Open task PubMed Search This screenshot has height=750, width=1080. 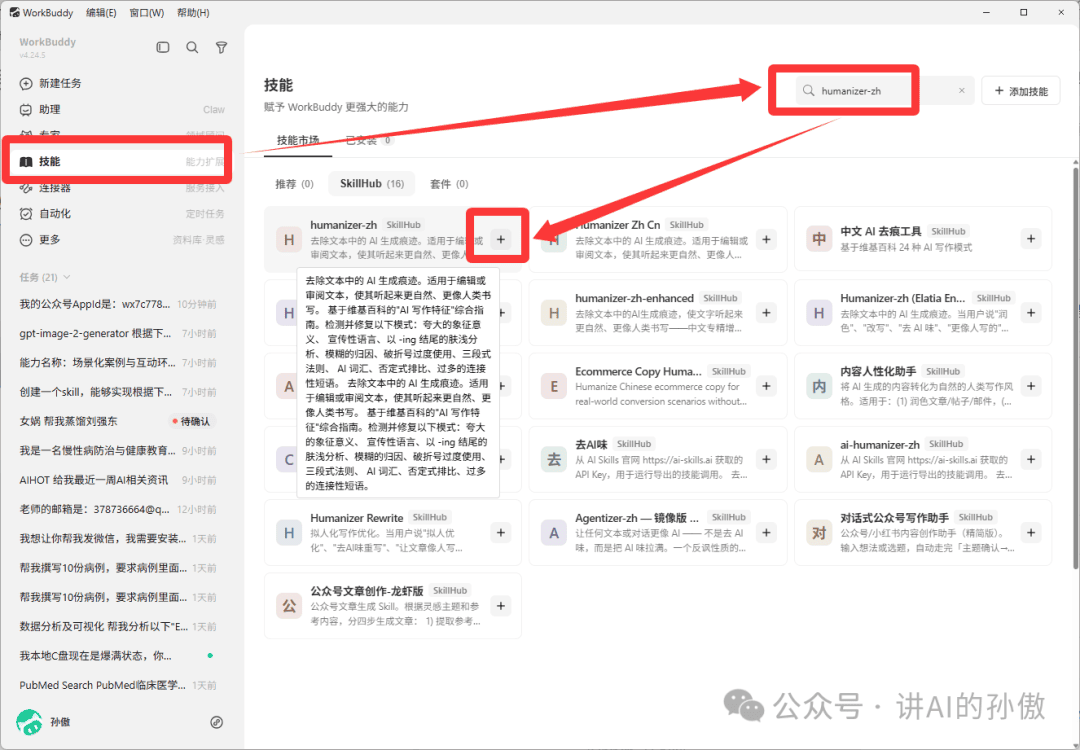[x=118, y=685]
